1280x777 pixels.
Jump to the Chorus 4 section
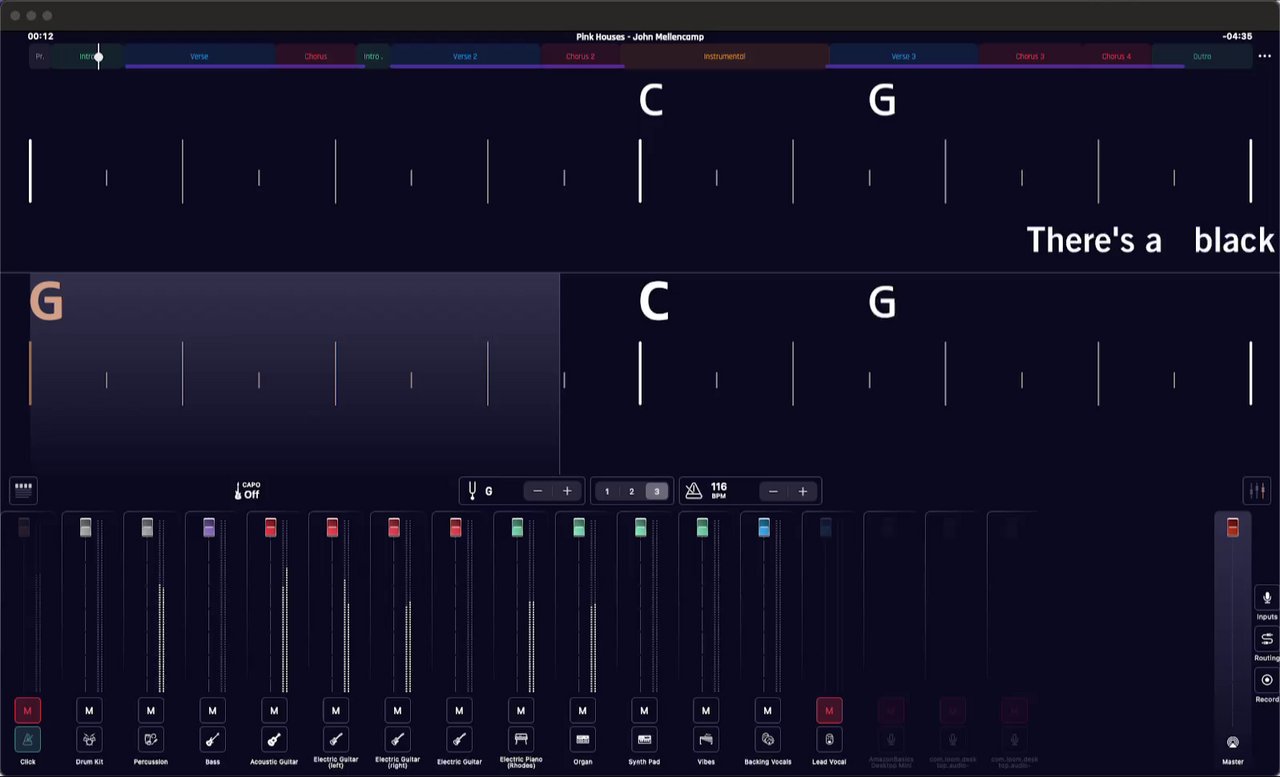click(1116, 56)
